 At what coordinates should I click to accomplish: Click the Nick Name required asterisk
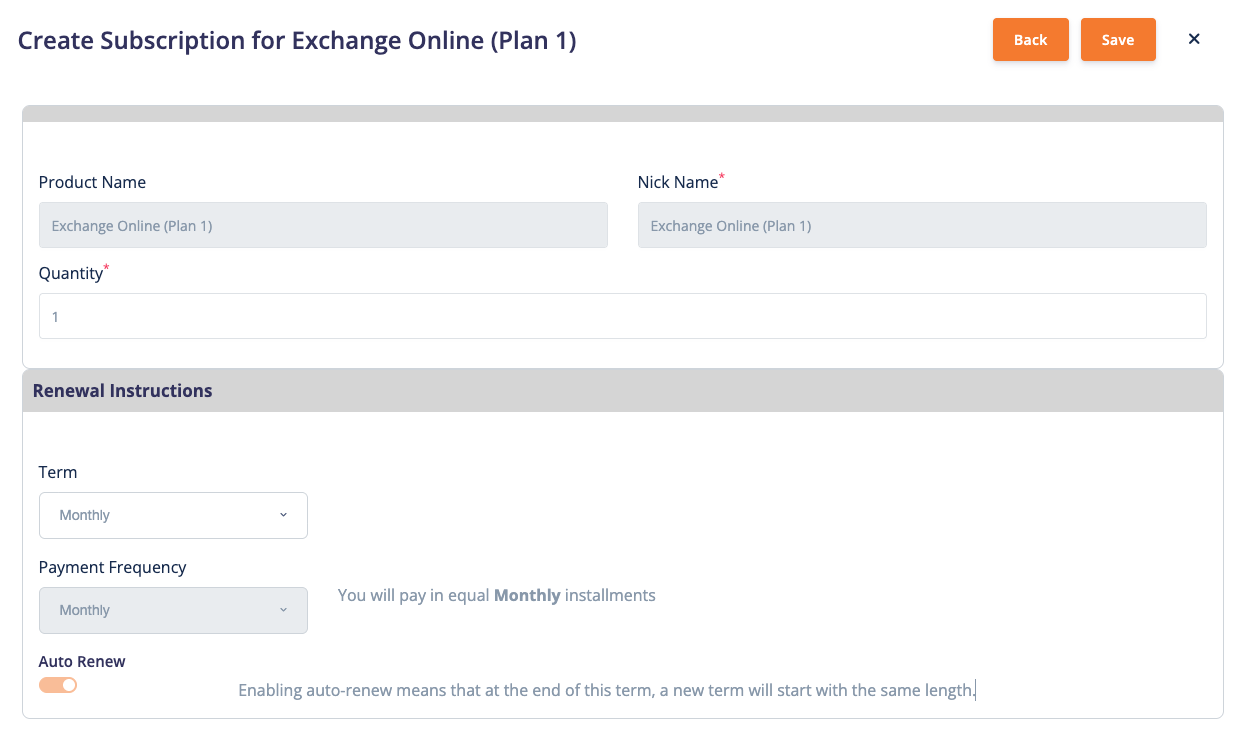(721, 176)
